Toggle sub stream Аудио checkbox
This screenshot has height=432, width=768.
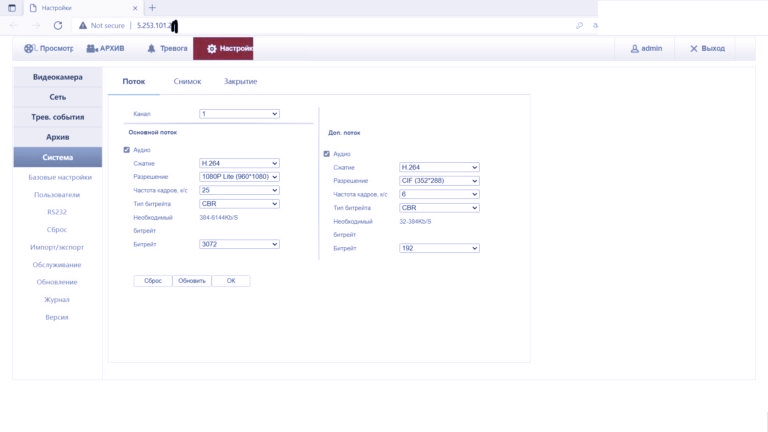tap(326, 154)
